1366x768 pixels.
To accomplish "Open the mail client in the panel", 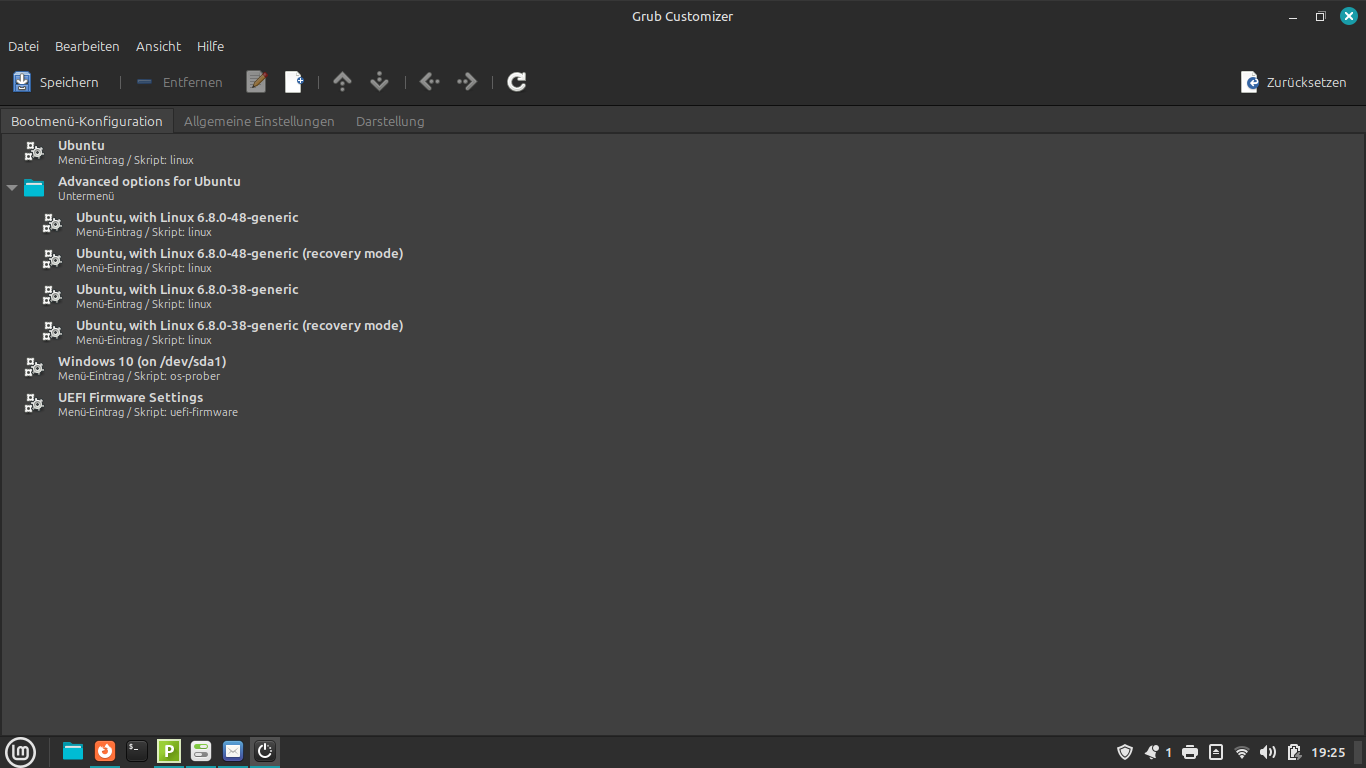I will [x=233, y=751].
